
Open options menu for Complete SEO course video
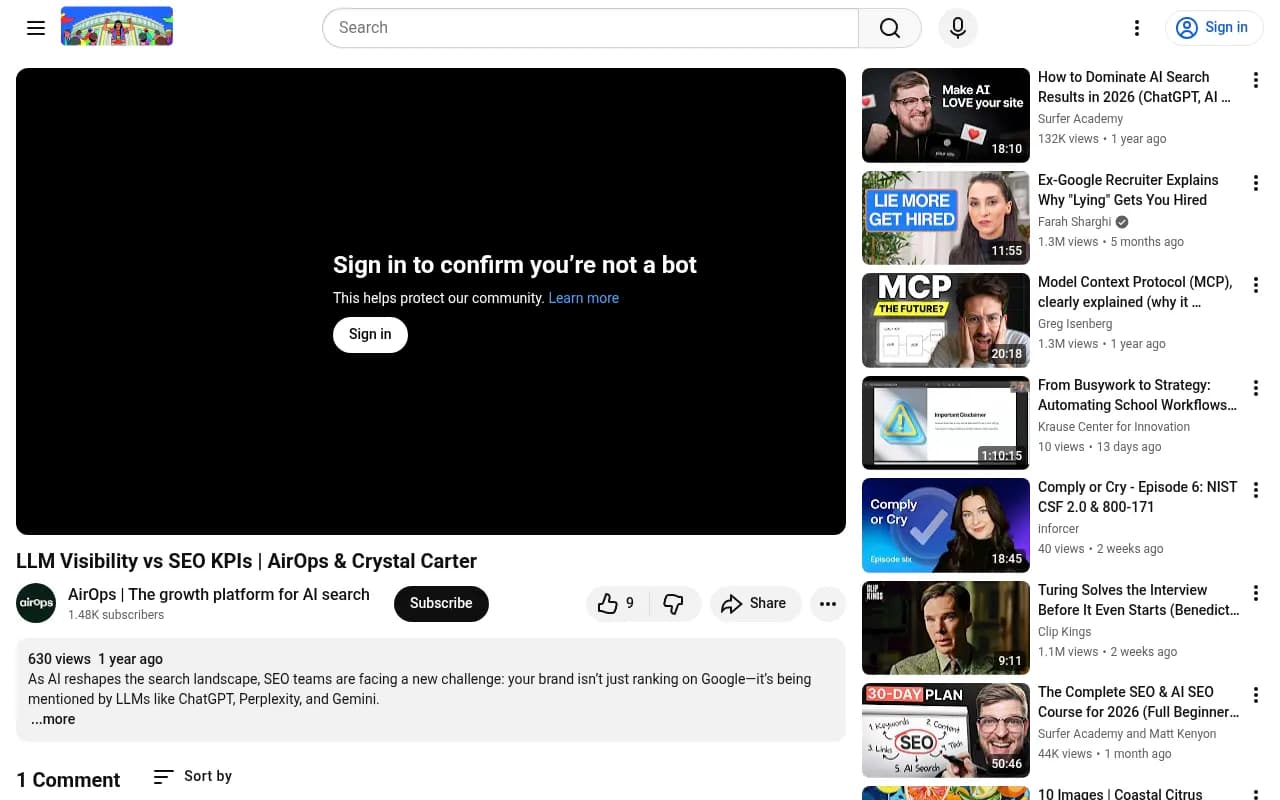click(1256, 695)
